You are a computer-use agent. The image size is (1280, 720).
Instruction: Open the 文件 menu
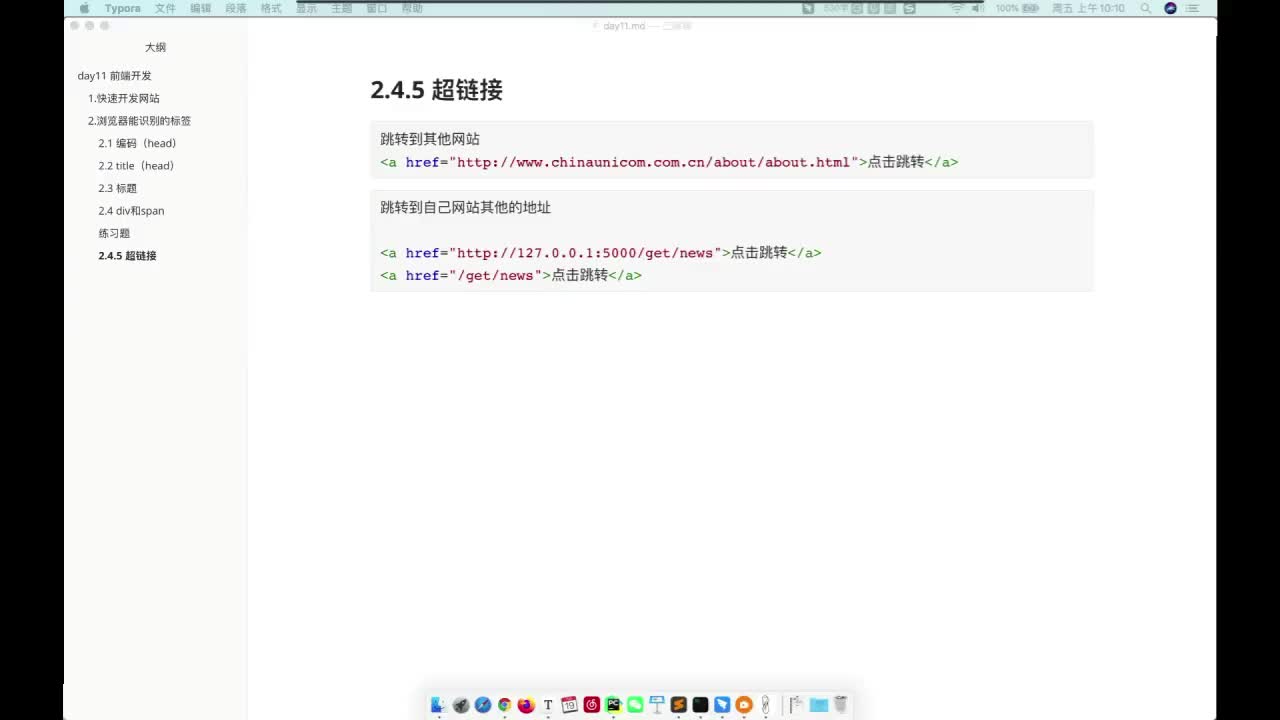[x=165, y=8]
